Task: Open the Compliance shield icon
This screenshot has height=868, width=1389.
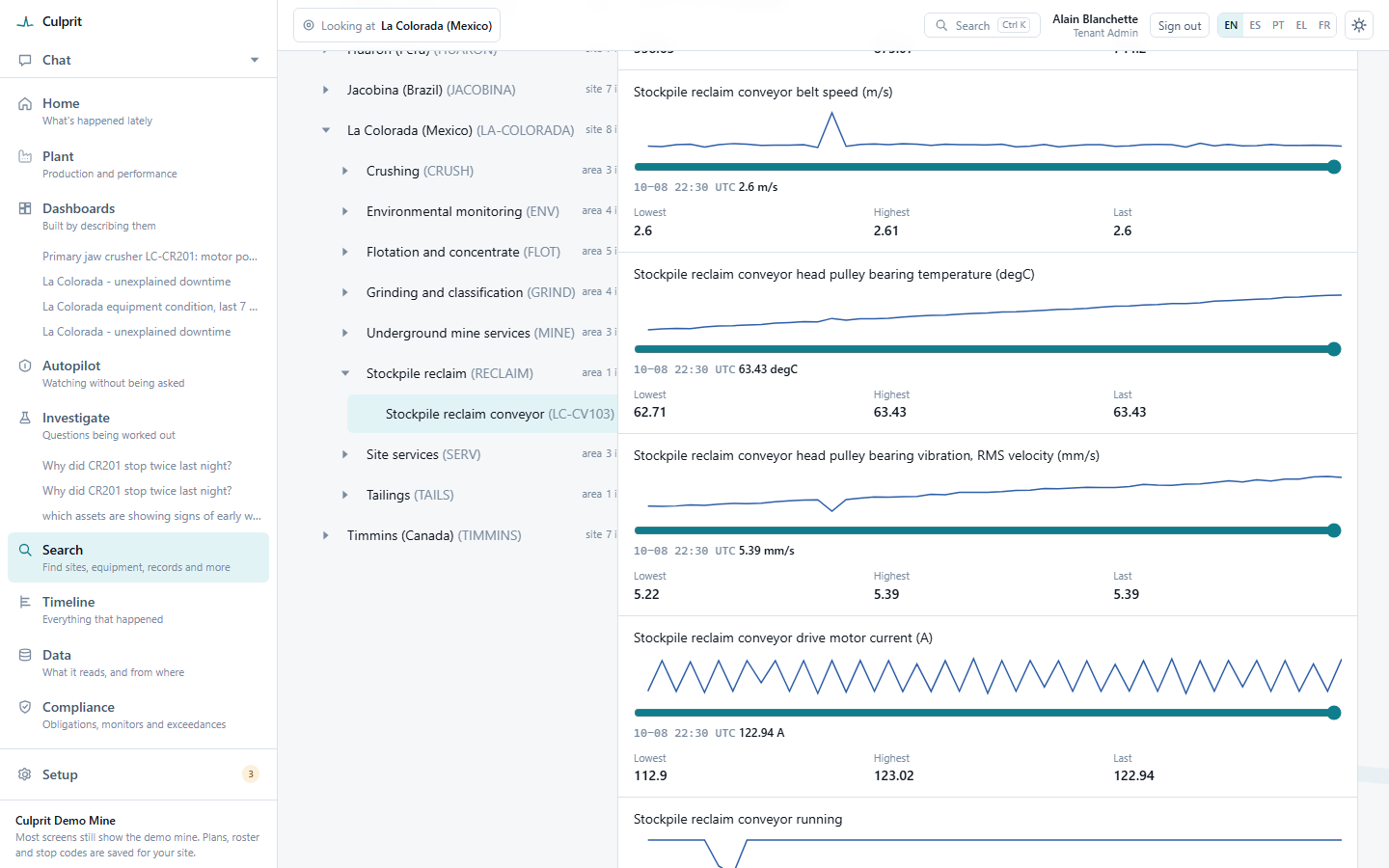Action: click(25, 707)
